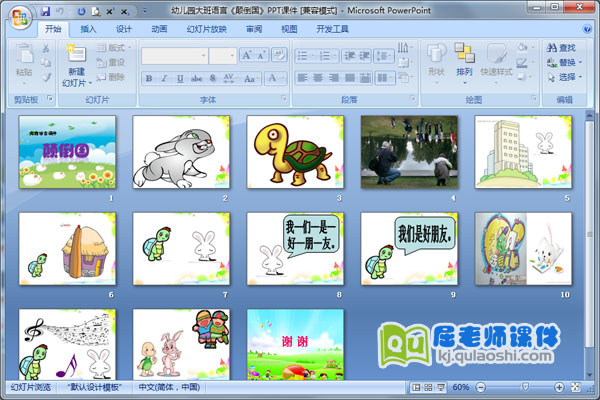Click the Decrease Font Size icon
Viewport: 600px width, 400px height.
click(x=261, y=56)
